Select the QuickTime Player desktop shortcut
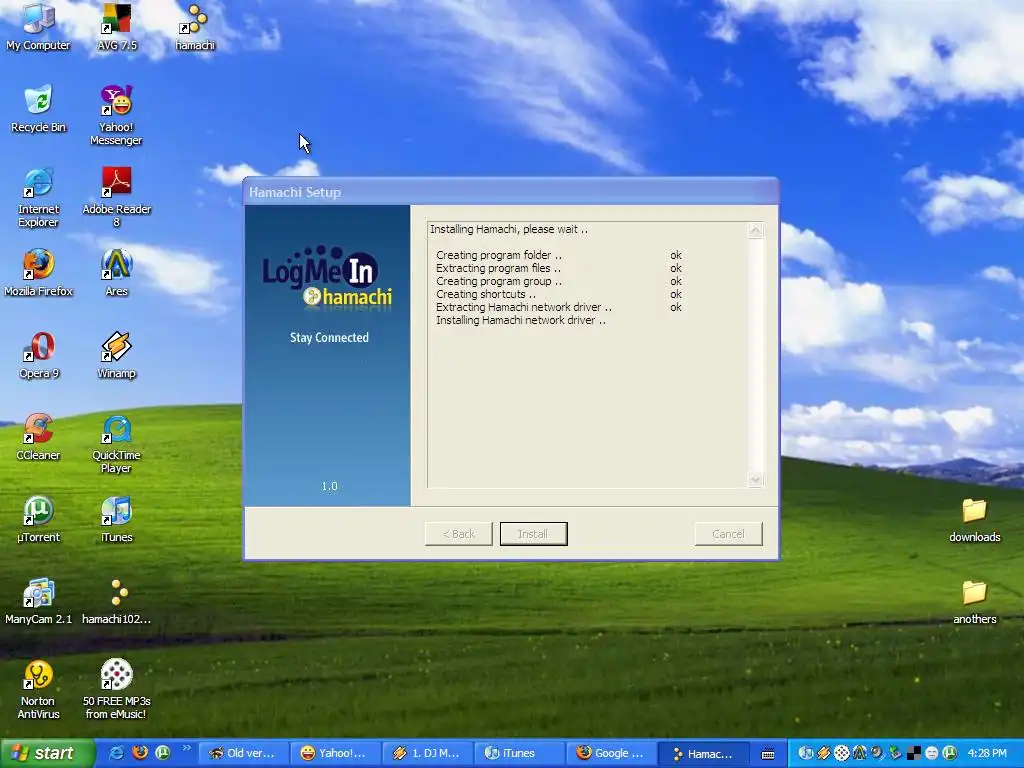The image size is (1024, 768). pos(116,443)
